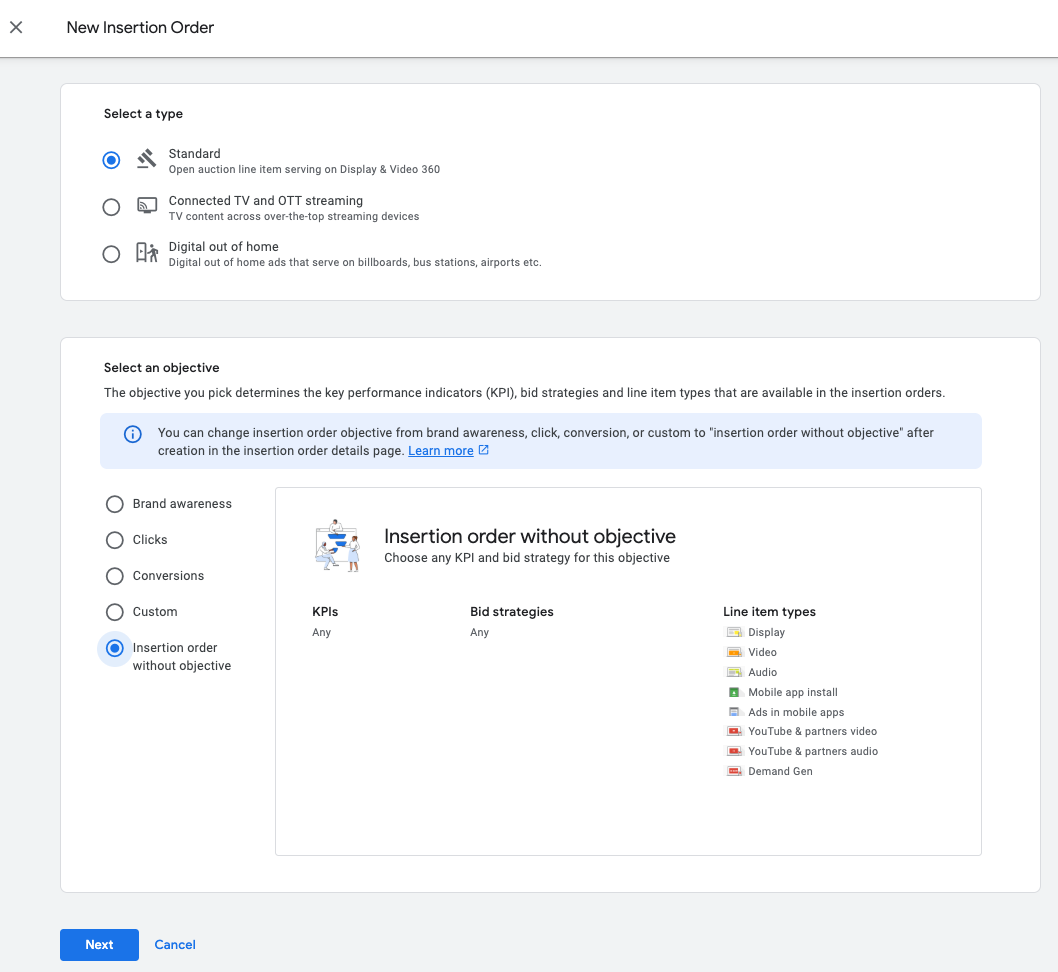The image size is (1058, 972).
Task: Click the insertion order illustration graphic
Action: (337, 545)
